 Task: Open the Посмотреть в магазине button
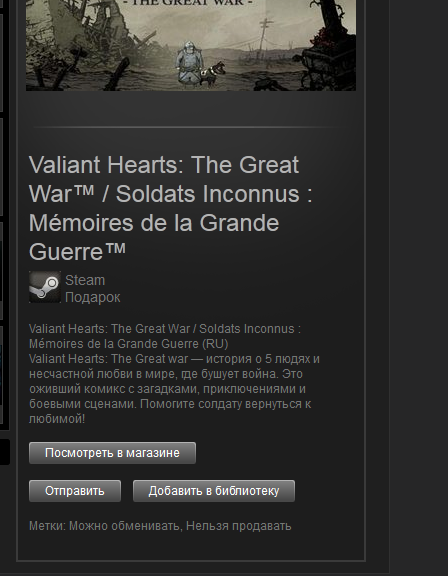click(112, 453)
